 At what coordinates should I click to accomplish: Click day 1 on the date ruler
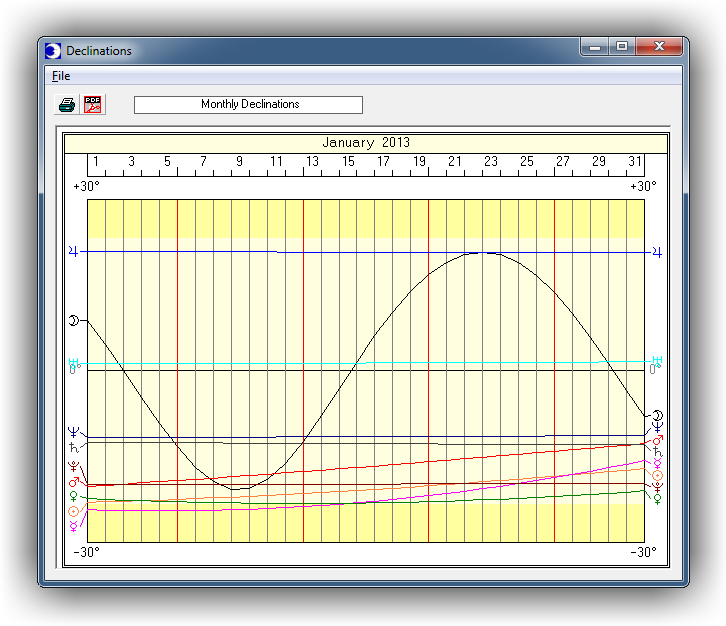tap(96, 161)
